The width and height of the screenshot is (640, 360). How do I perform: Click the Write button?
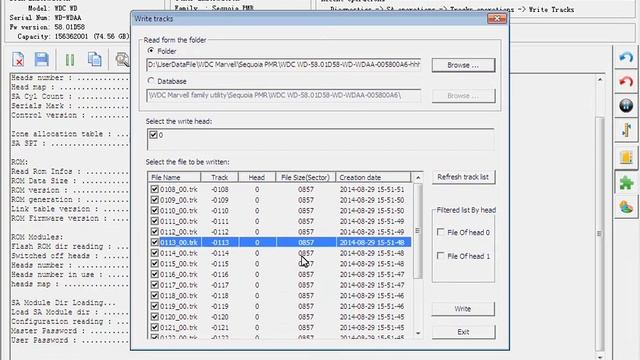click(x=463, y=309)
